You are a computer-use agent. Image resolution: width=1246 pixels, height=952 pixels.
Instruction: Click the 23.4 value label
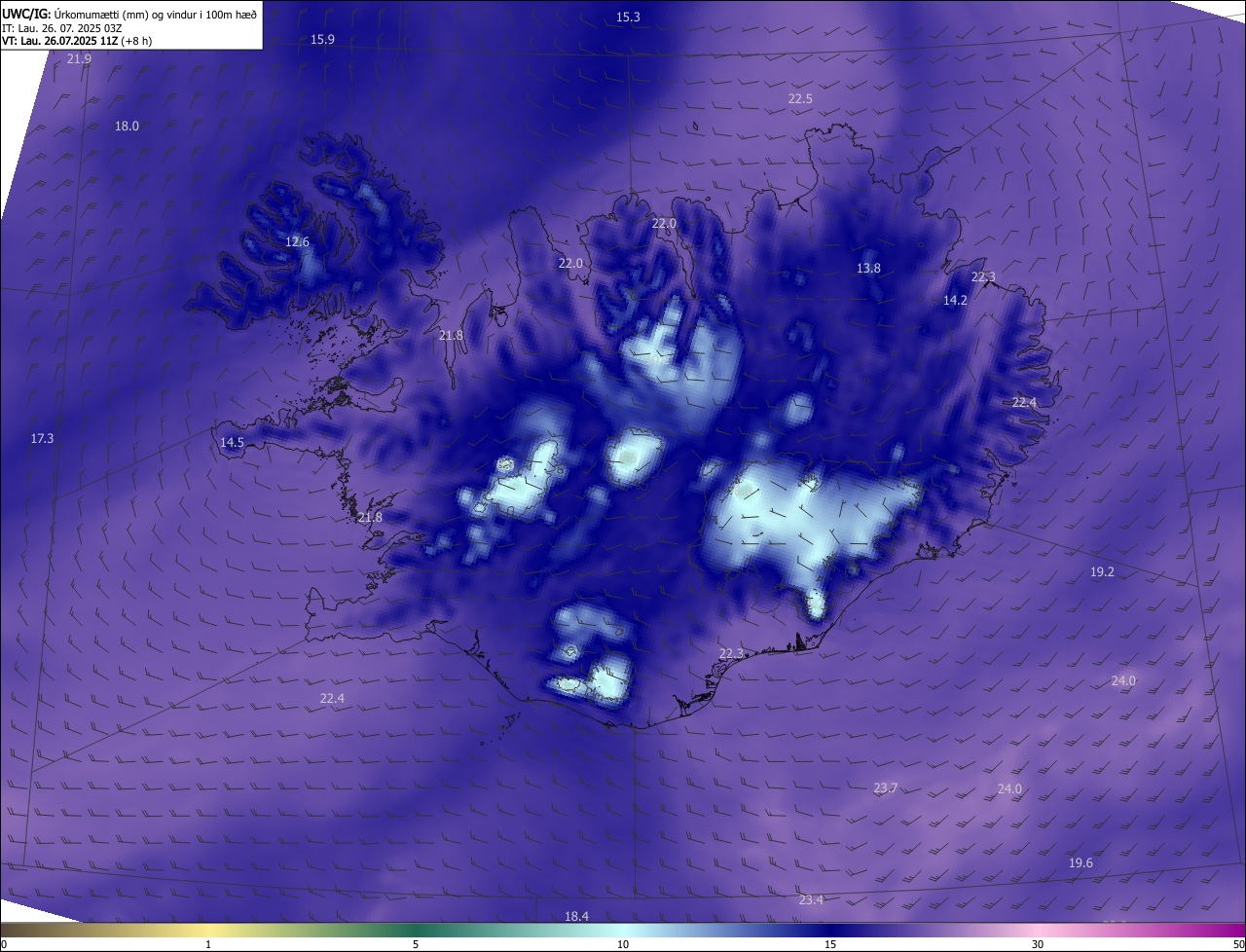point(811,900)
